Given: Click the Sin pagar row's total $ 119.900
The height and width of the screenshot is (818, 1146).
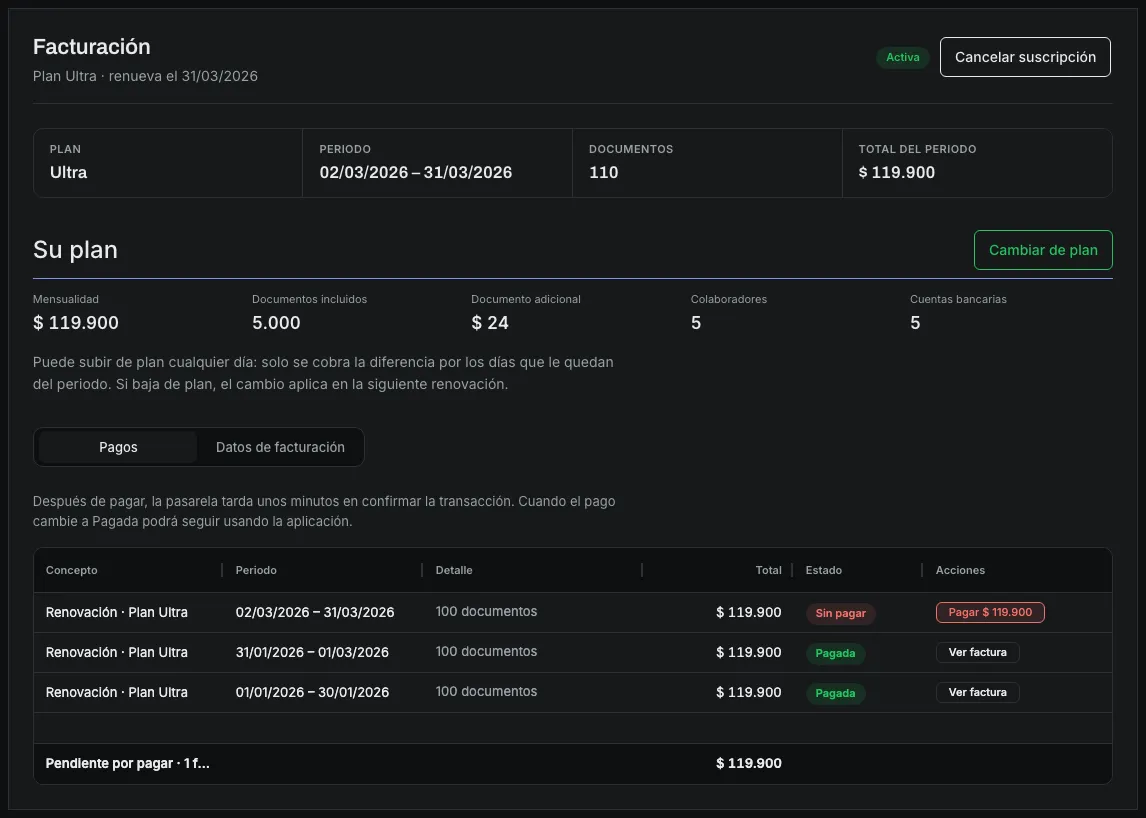Looking at the screenshot, I should point(749,613).
